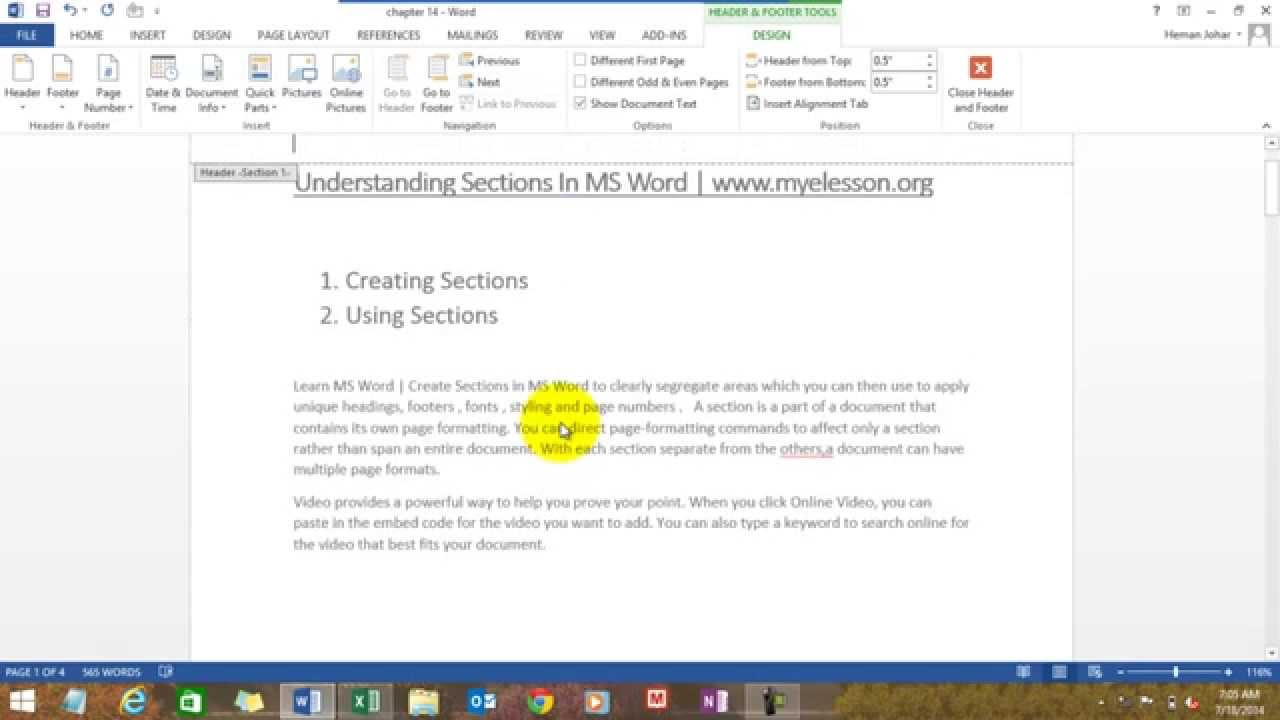Open the ADD-INS tab
1280x720 pixels.
(x=664, y=35)
